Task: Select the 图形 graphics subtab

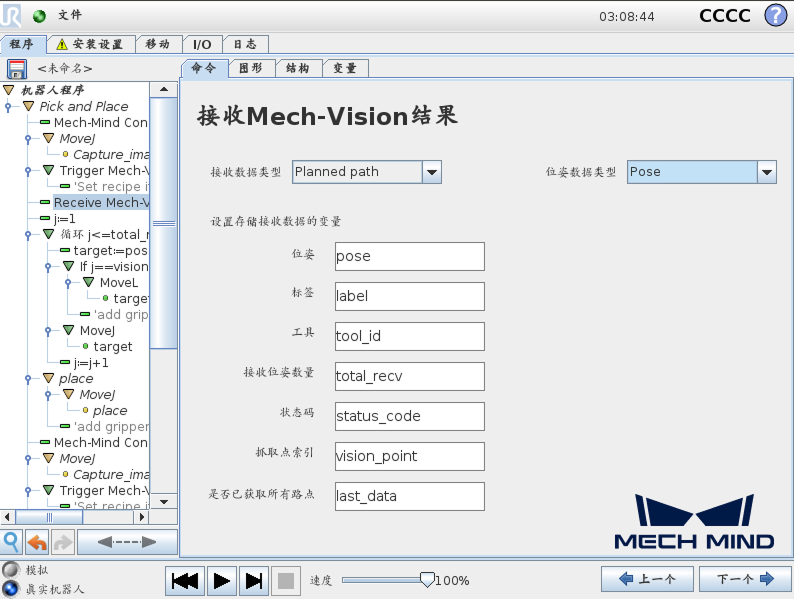Action: [x=251, y=68]
